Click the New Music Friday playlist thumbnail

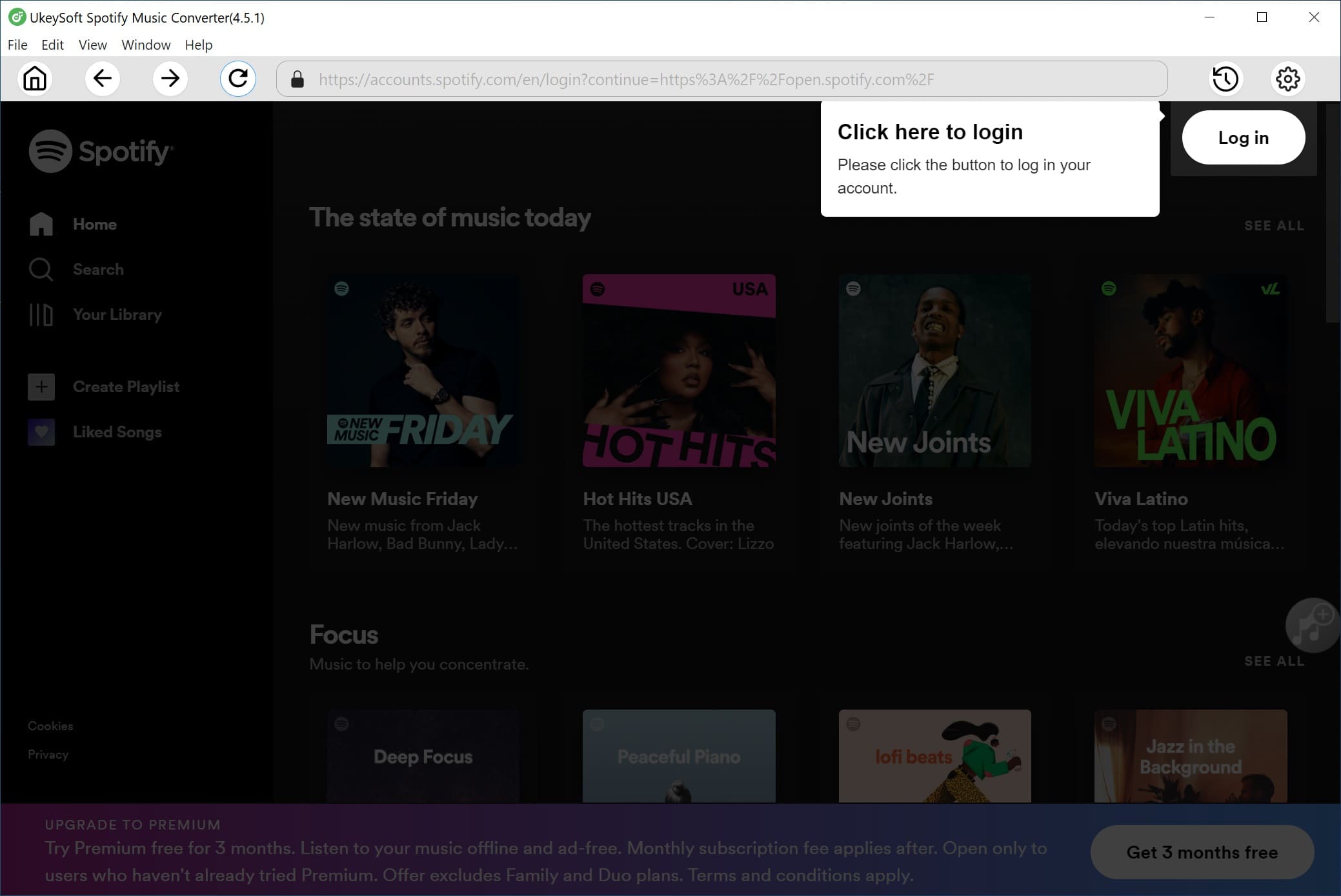click(423, 371)
